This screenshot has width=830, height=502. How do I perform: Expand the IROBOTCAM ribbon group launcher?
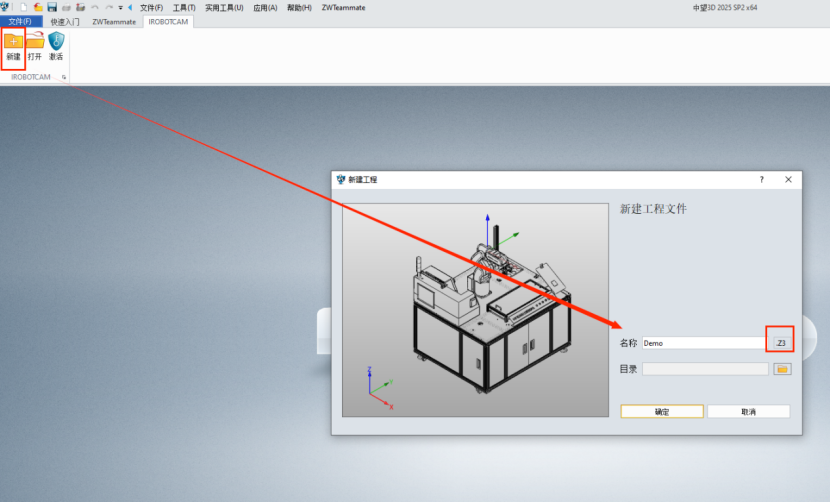[x=63, y=77]
